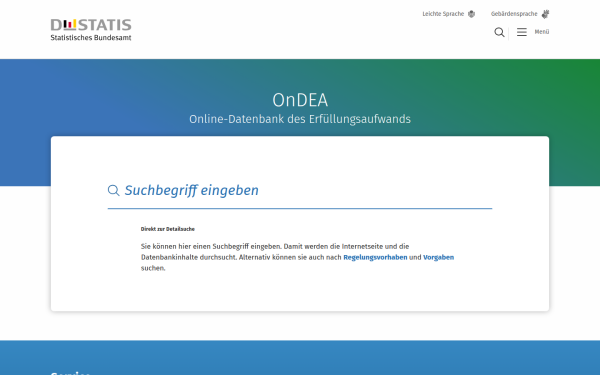Open the Regelungsvorhaben link
The height and width of the screenshot is (375, 600).
click(375, 258)
